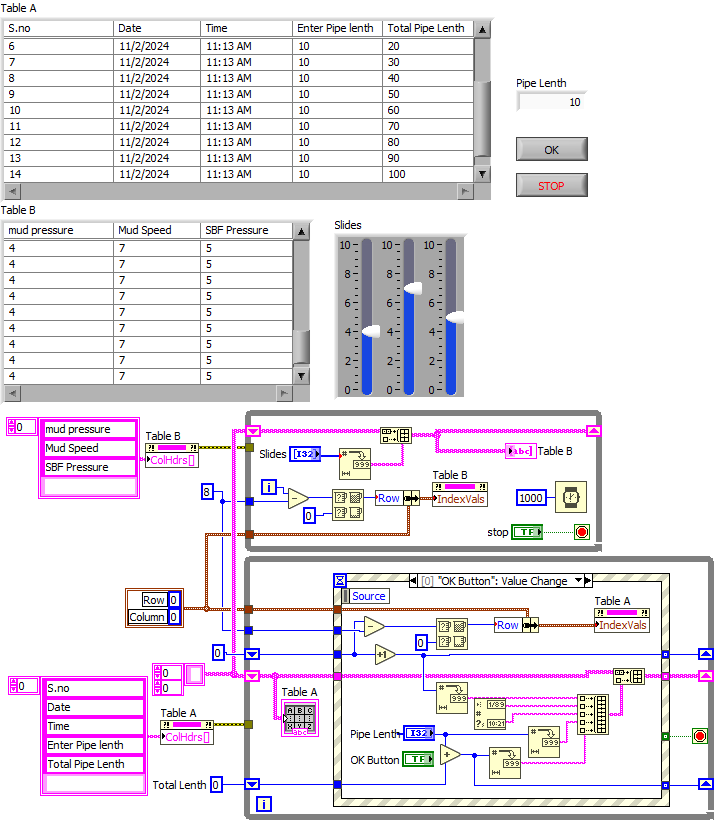Click the lower loop's red stop terminal

pyautogui.click(x=700, y=736)
